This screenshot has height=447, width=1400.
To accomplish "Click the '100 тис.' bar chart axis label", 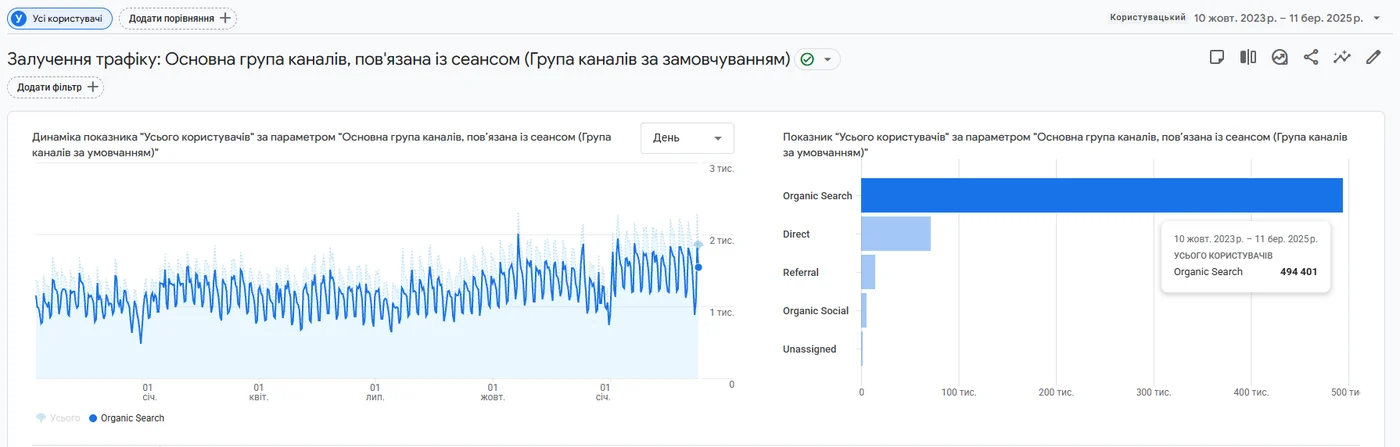I will (958, 391).
